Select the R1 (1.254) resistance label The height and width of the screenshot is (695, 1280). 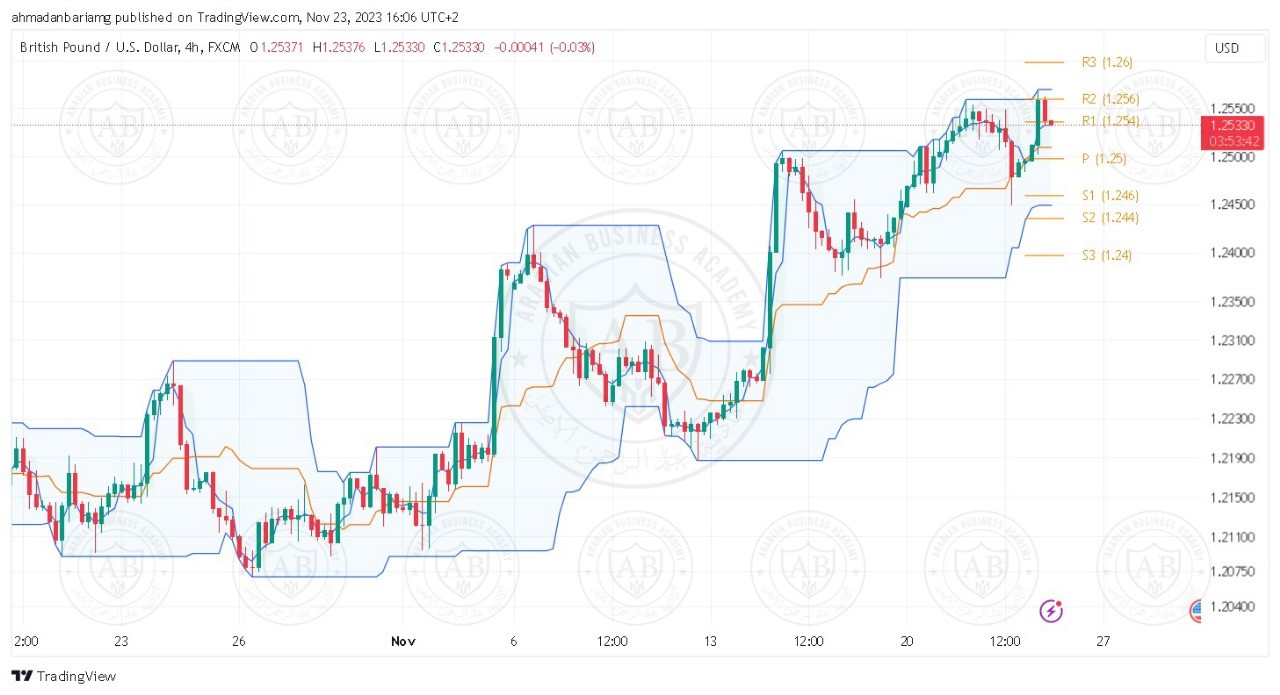(x=1110, y=121)
